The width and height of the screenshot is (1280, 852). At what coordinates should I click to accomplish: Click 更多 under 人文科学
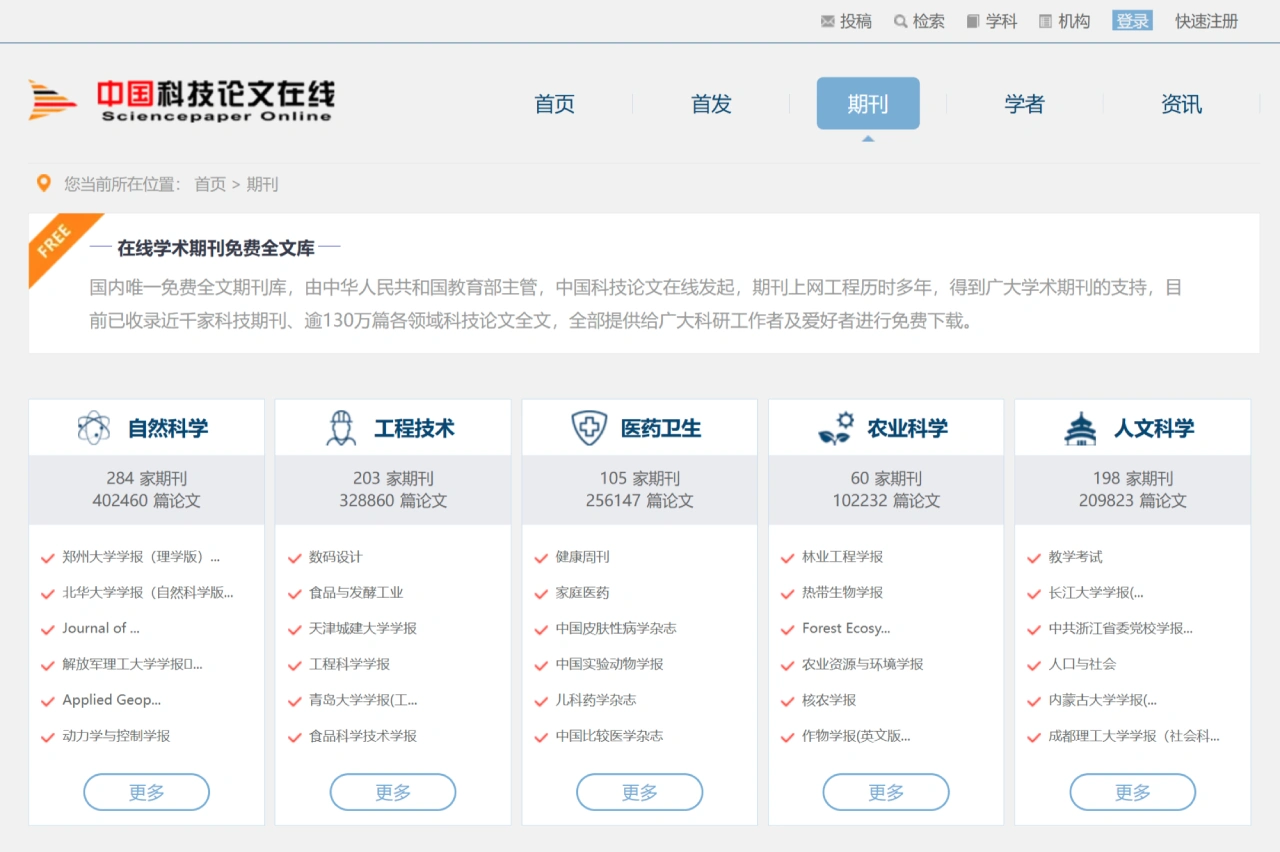click(1133, 792)
